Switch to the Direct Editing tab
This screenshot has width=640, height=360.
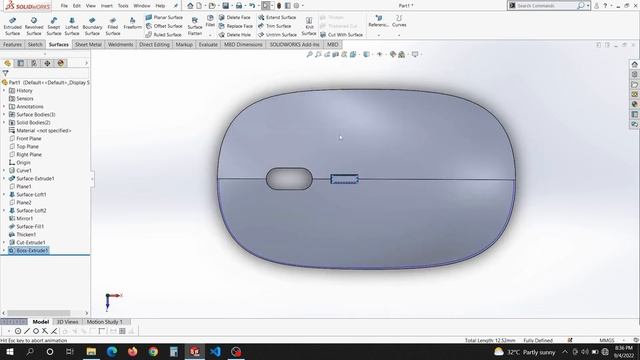pyautogui.click(x=154, y=44)
